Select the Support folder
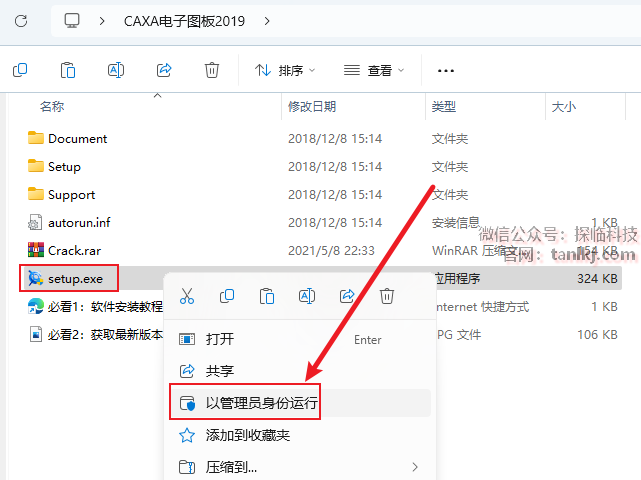 point(71,195)
